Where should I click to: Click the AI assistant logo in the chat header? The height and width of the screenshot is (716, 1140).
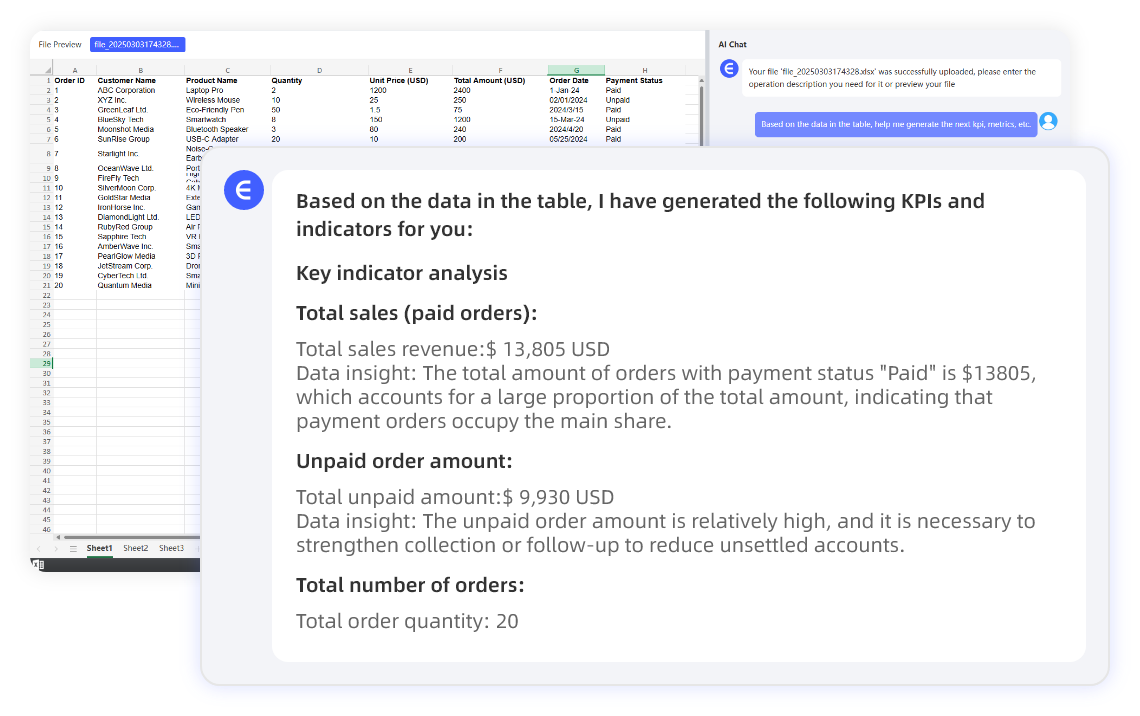(x=728, y=68)
